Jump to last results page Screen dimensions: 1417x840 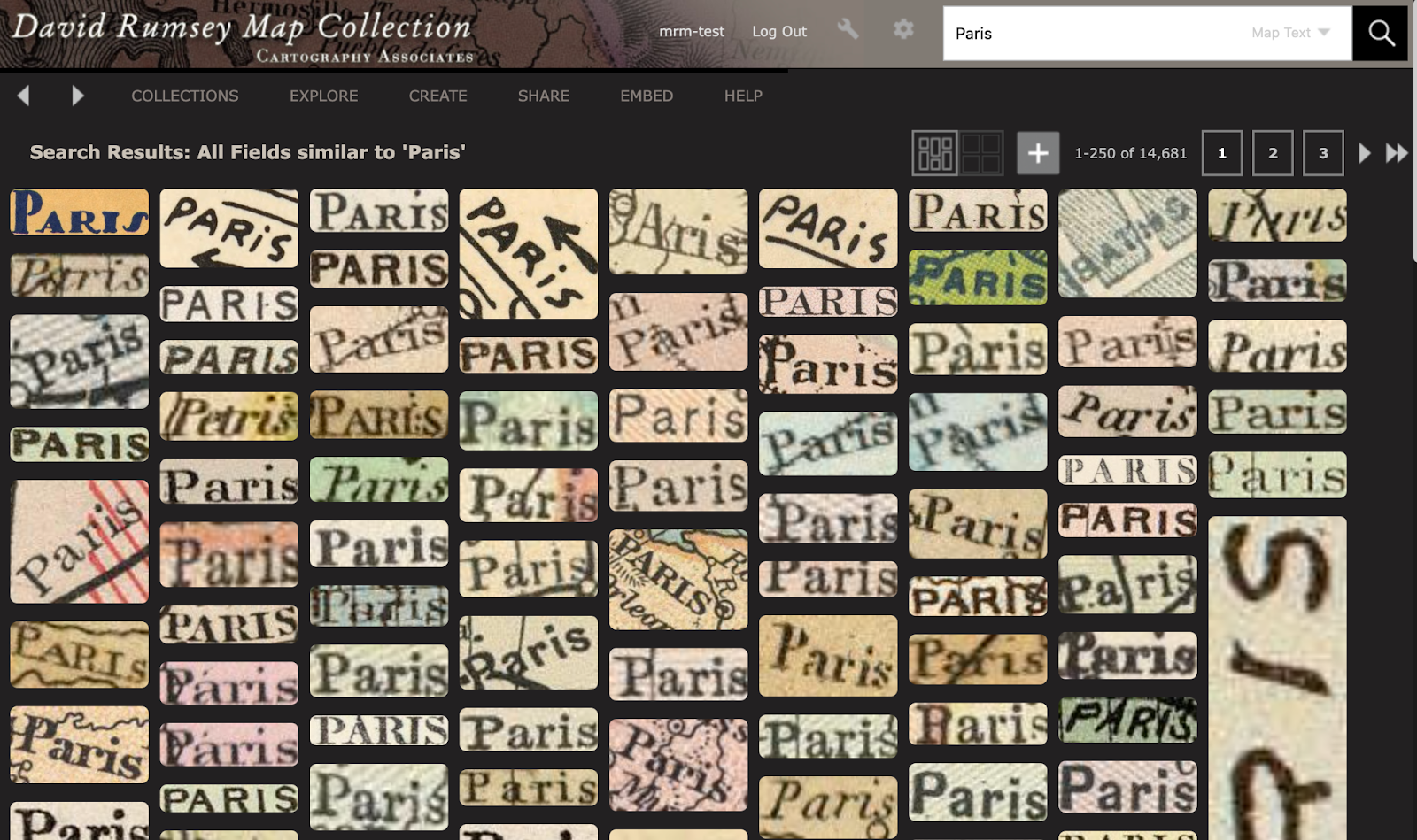(1397, 153)
